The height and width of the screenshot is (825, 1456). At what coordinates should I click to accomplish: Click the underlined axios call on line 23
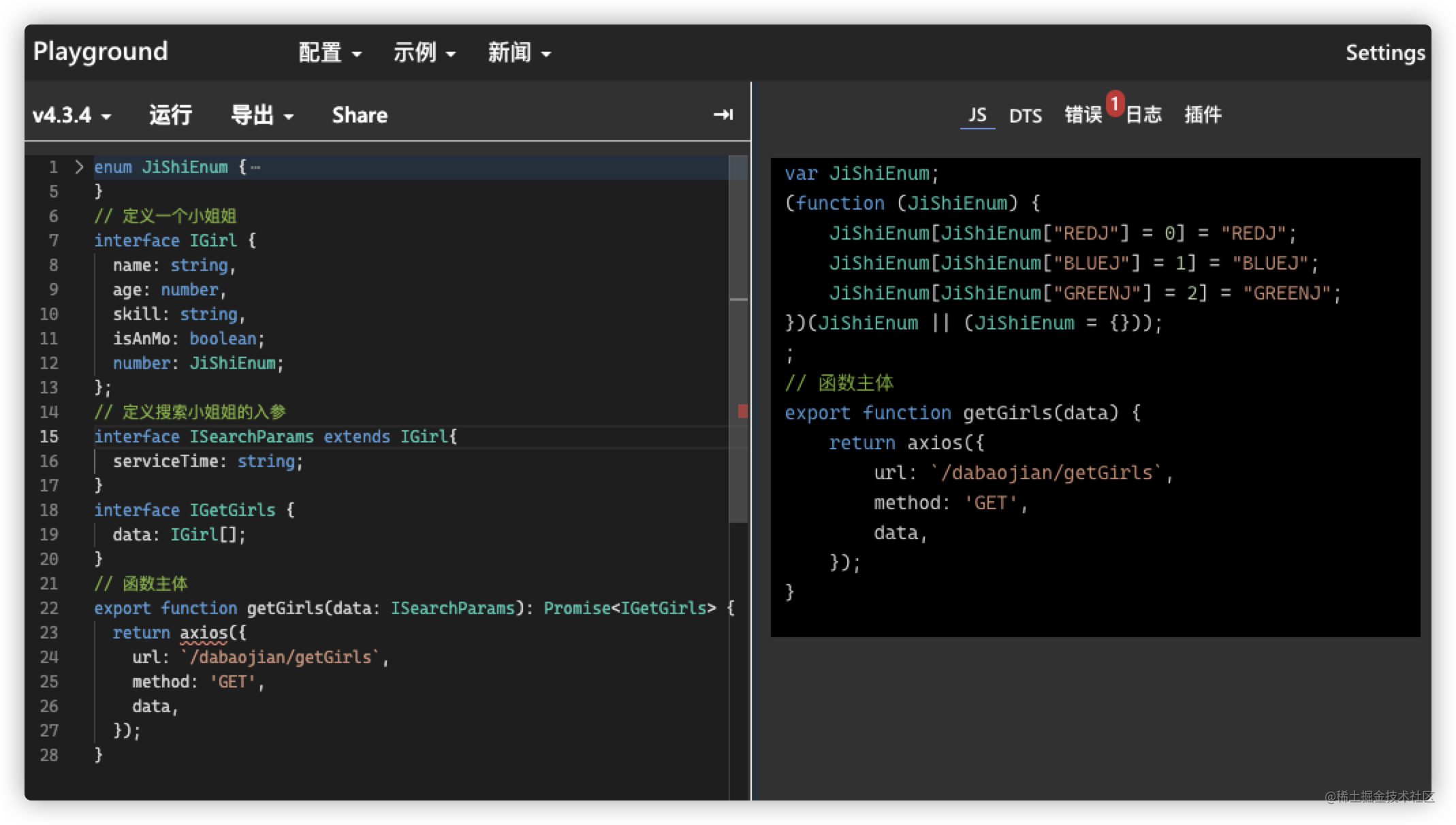point(204,632)
